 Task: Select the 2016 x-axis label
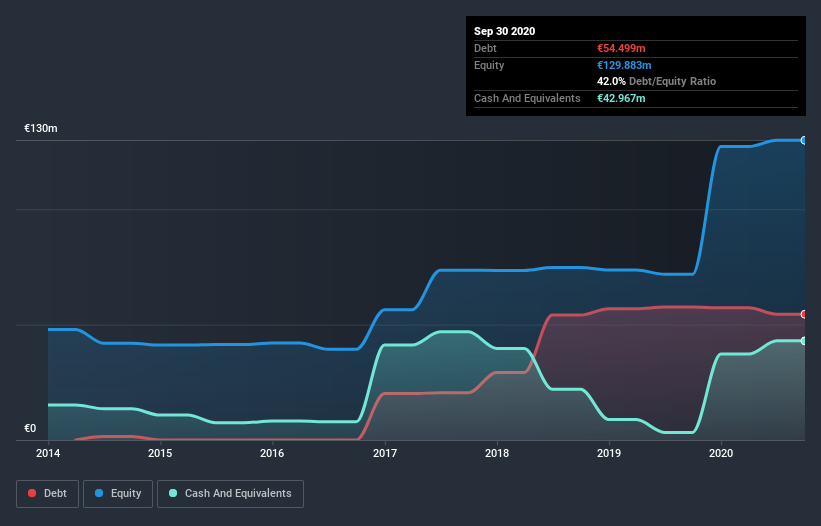272,453
